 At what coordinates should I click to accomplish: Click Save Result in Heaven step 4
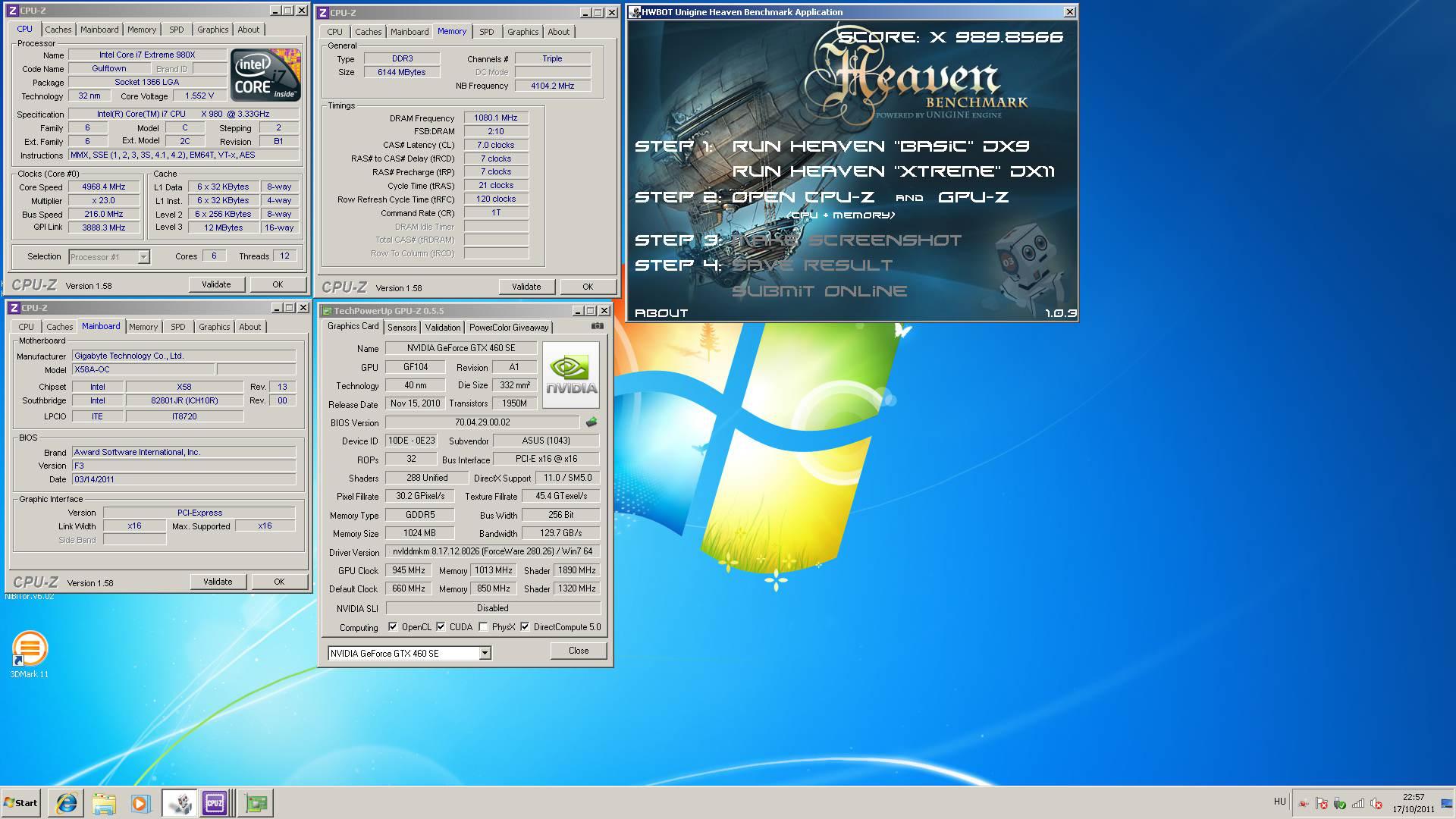pos(811,265)
